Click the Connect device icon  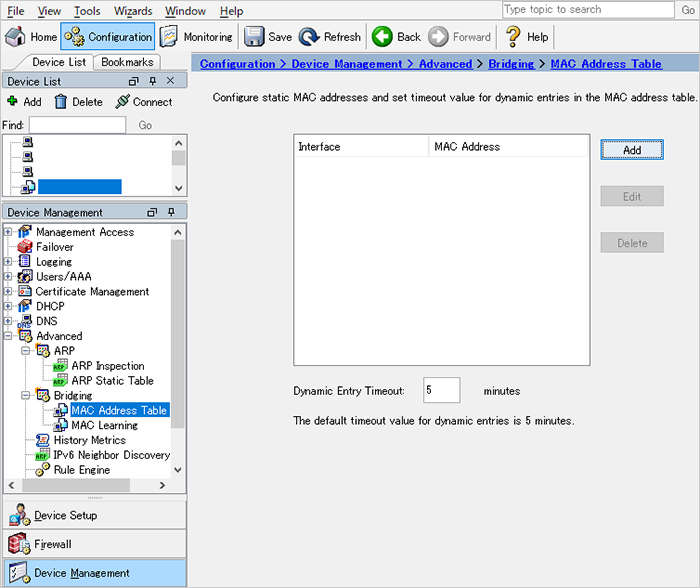click(123, 101)
